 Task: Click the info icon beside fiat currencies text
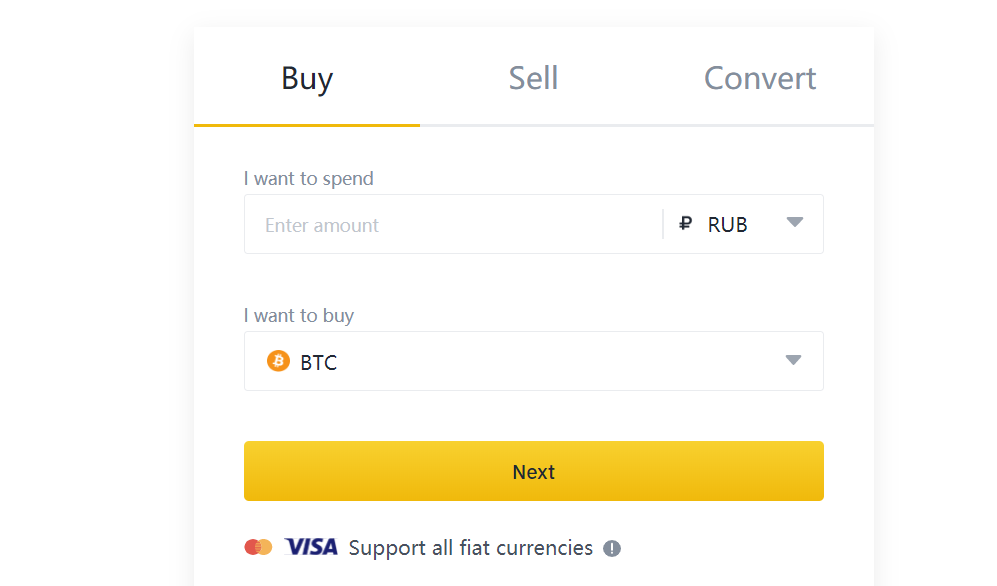(x=614, y=548)
